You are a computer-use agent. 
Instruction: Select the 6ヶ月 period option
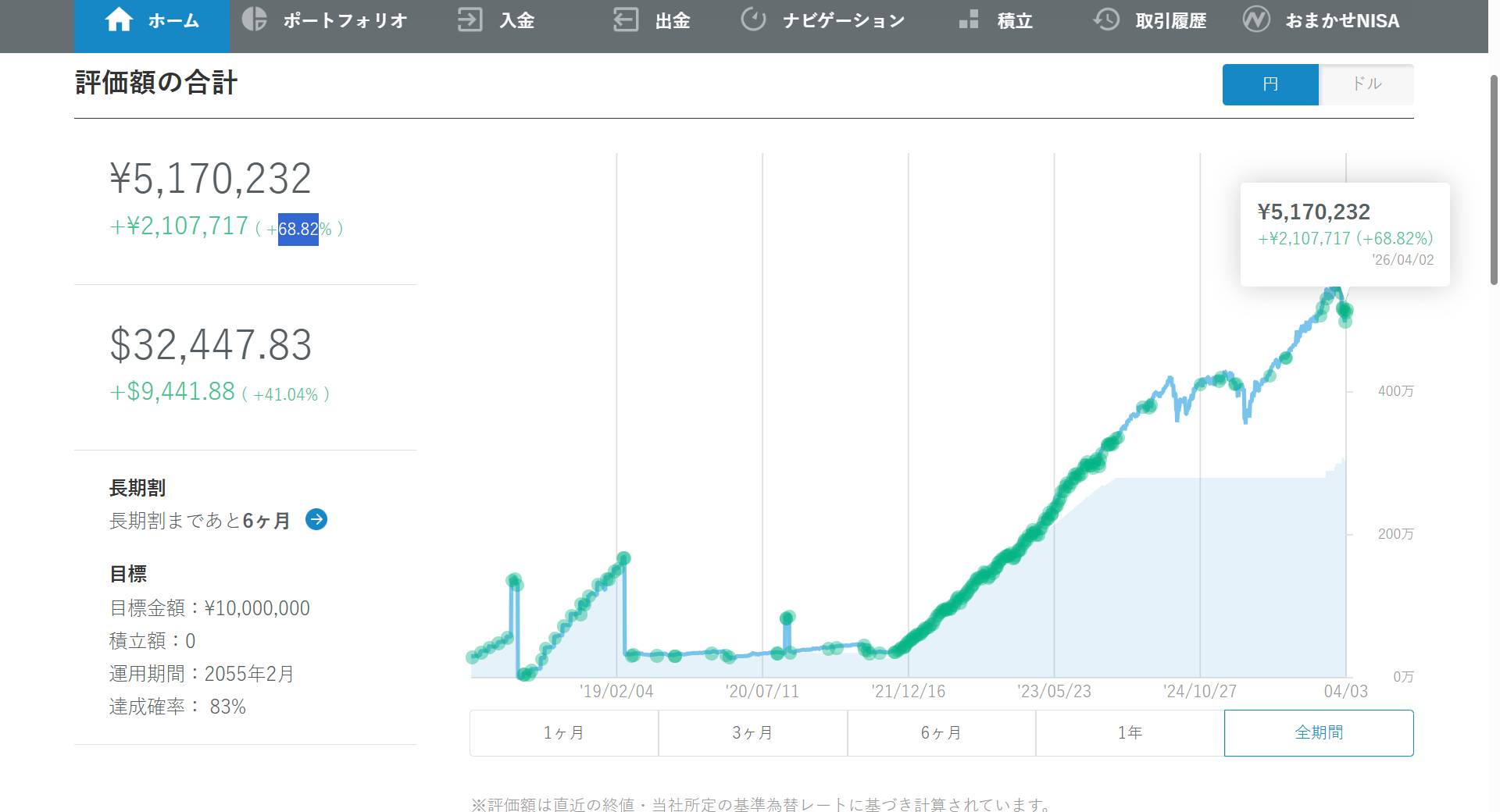click(940, 732)
